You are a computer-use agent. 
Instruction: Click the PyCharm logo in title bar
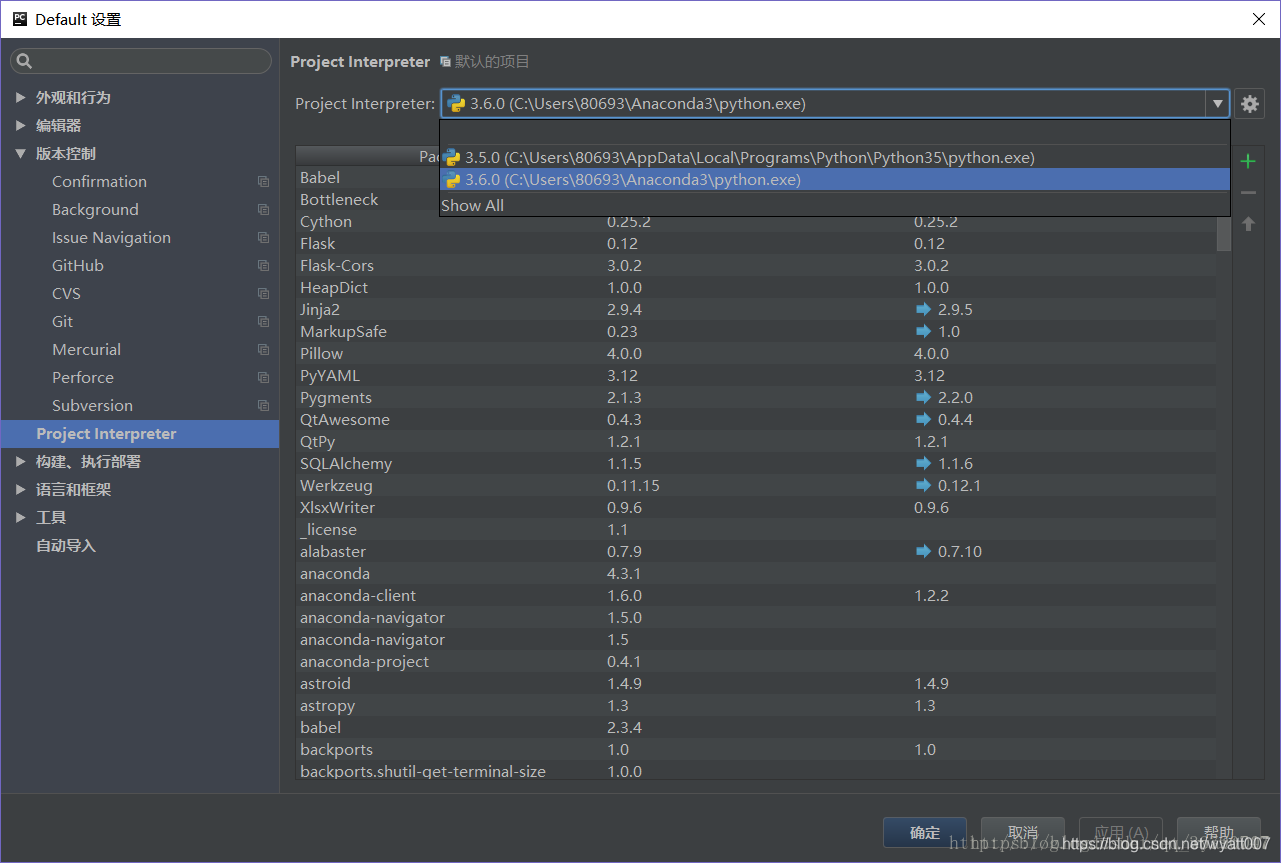pyautogui.click(x=20, y=19)
